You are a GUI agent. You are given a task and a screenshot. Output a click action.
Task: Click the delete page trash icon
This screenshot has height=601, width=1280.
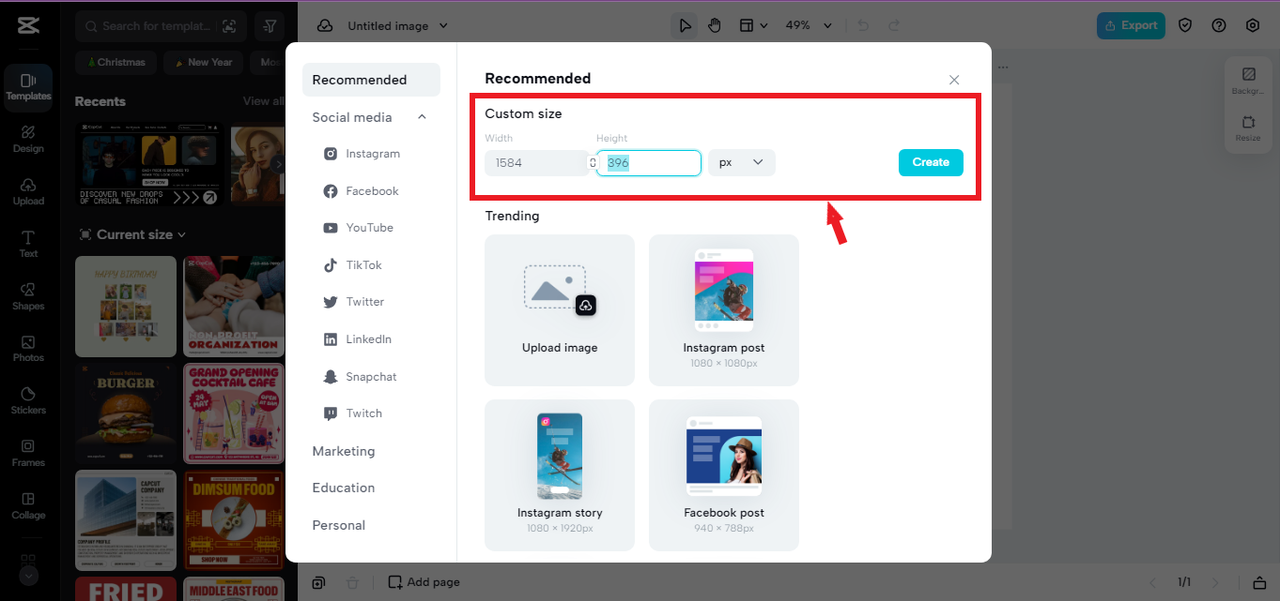pyautogui.click(x=352, y=582)
